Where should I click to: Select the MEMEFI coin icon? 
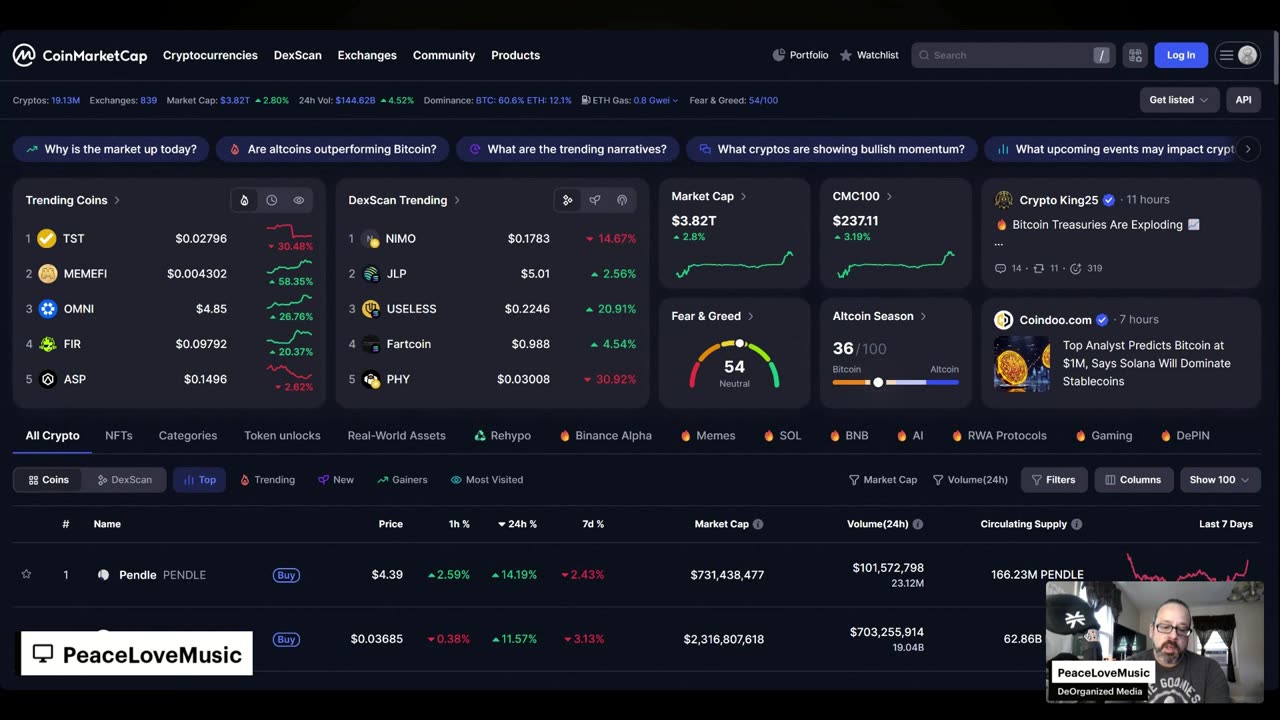[x=47, y=273]
